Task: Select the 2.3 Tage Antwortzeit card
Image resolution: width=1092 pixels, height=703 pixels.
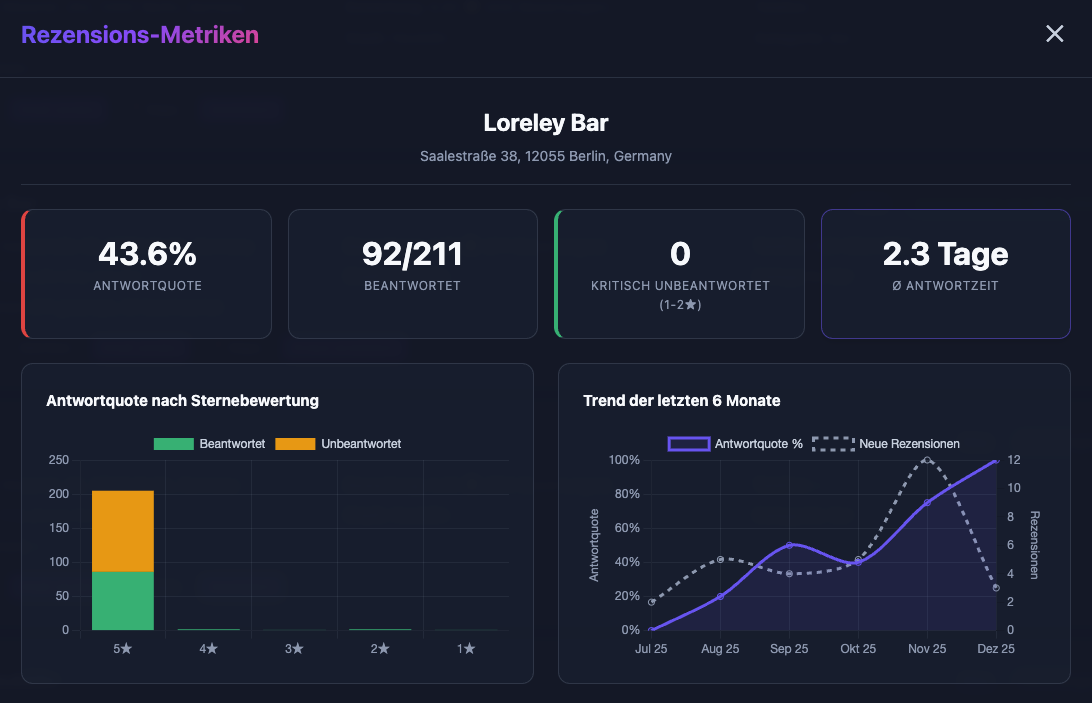Action: click(945, 272)
